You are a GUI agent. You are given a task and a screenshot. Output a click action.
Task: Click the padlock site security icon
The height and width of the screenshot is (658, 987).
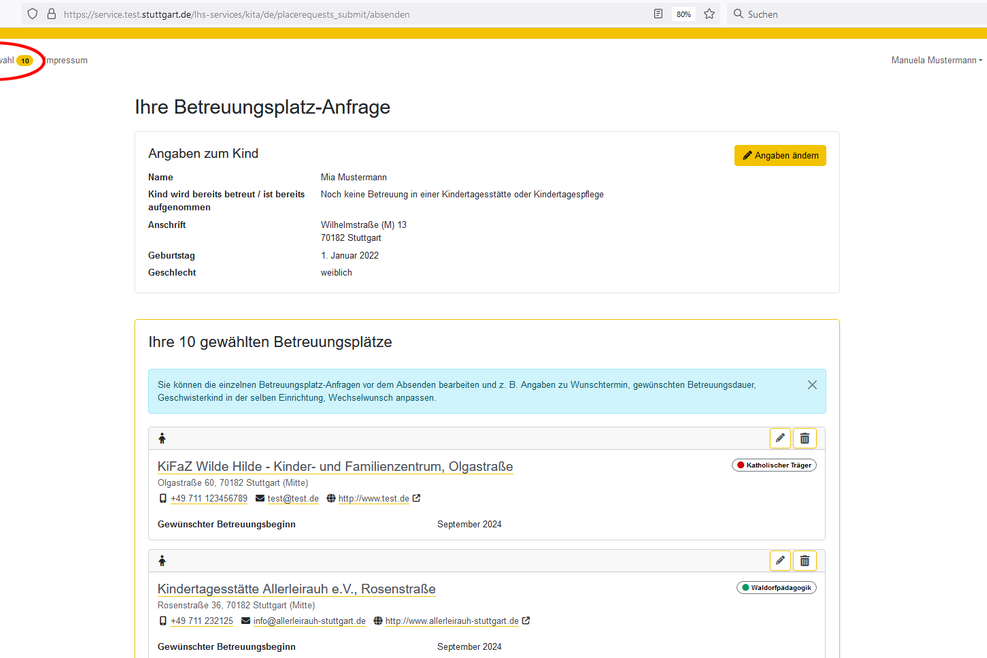coord(51,14)
